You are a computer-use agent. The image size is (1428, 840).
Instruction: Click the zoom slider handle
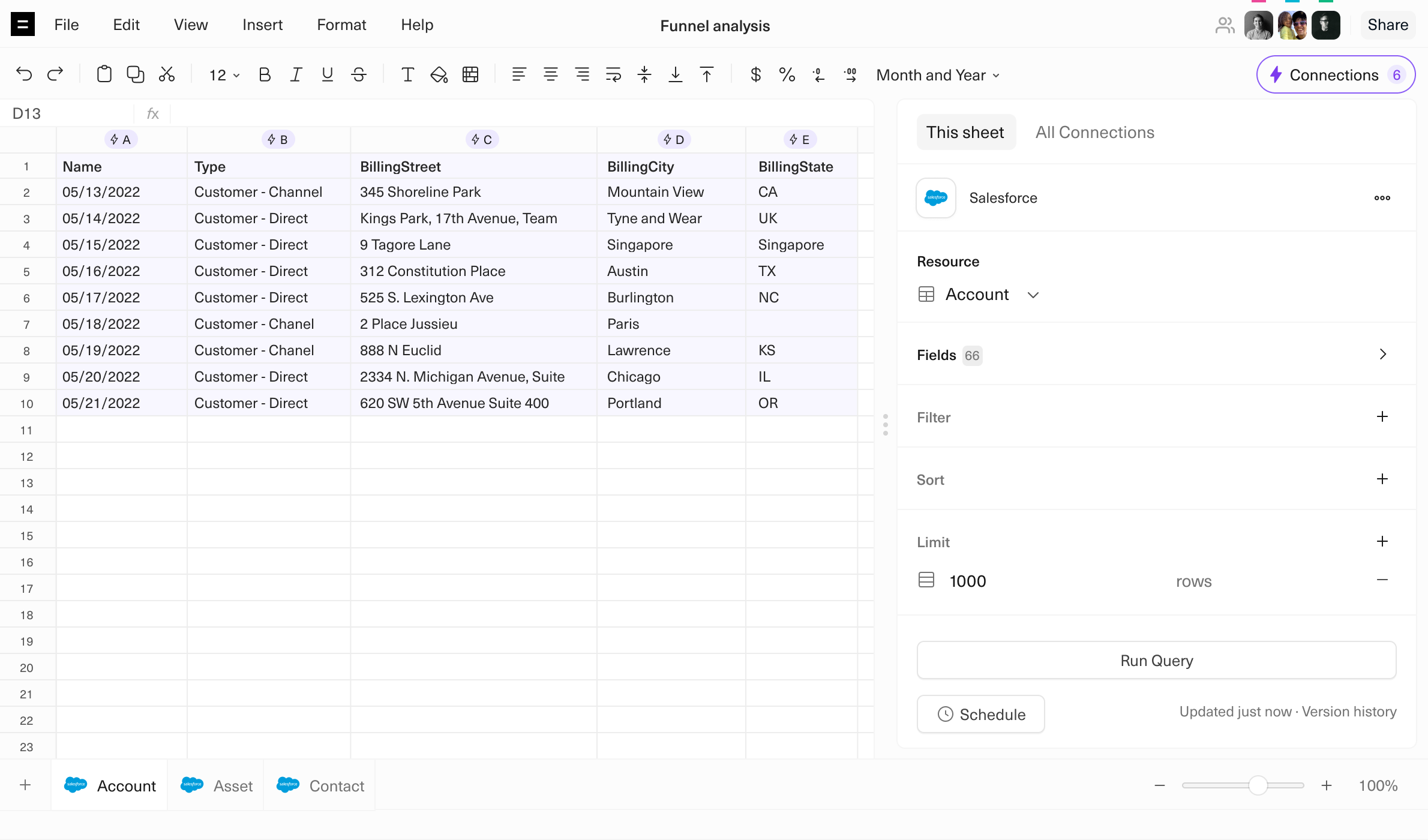(x=1258, y=785)
